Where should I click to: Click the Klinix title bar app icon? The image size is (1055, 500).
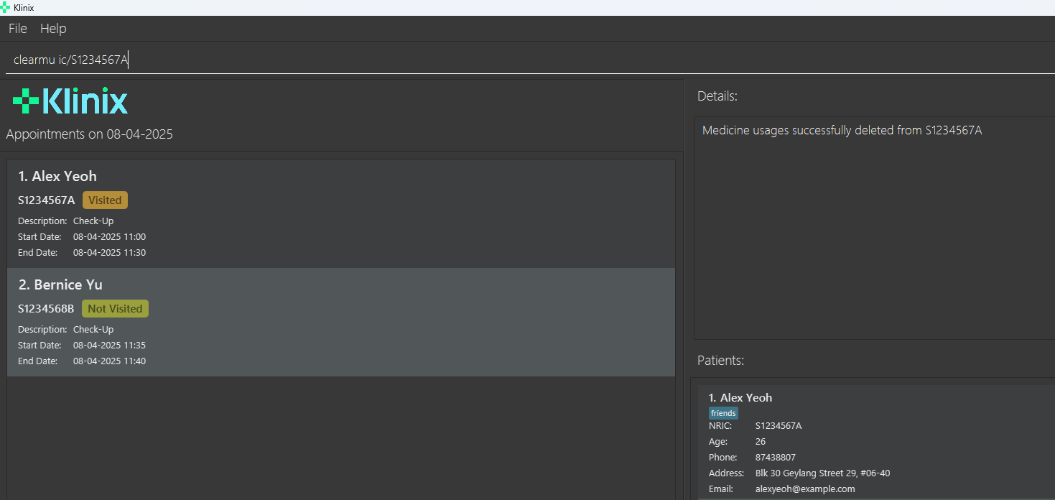tap(6, 7)
